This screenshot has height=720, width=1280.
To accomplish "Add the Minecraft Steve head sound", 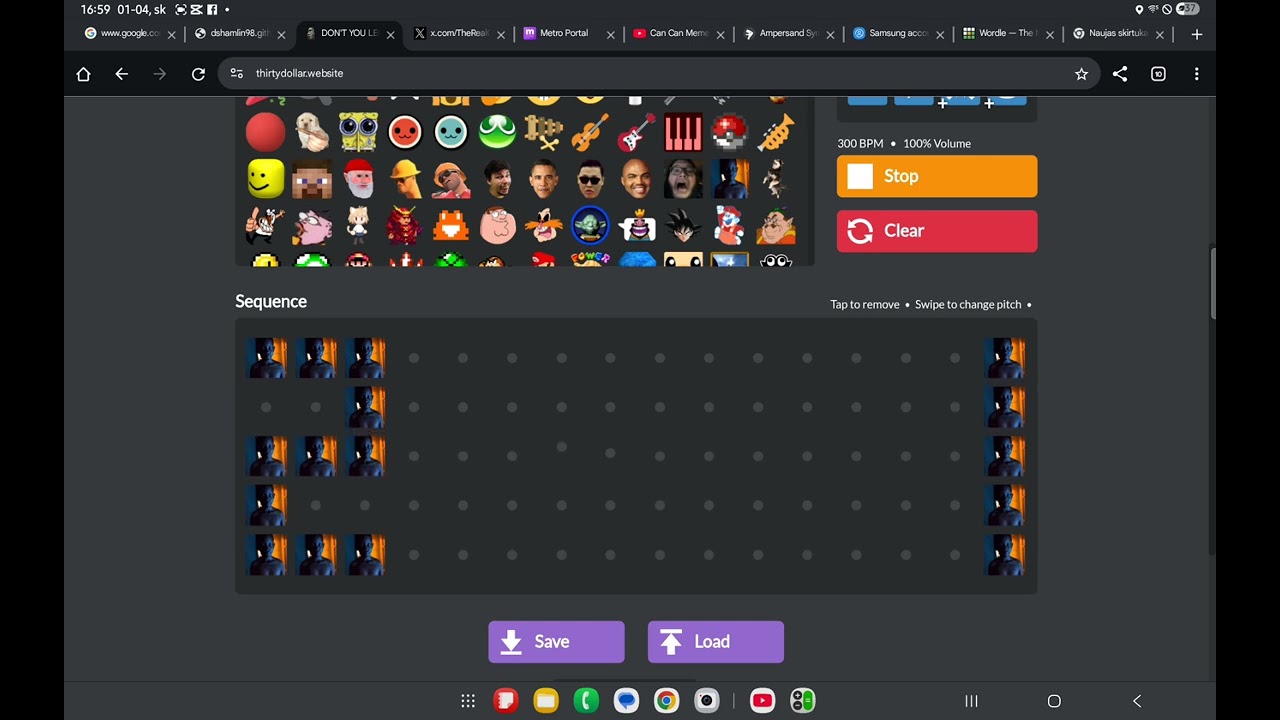I will pos(312,179).
